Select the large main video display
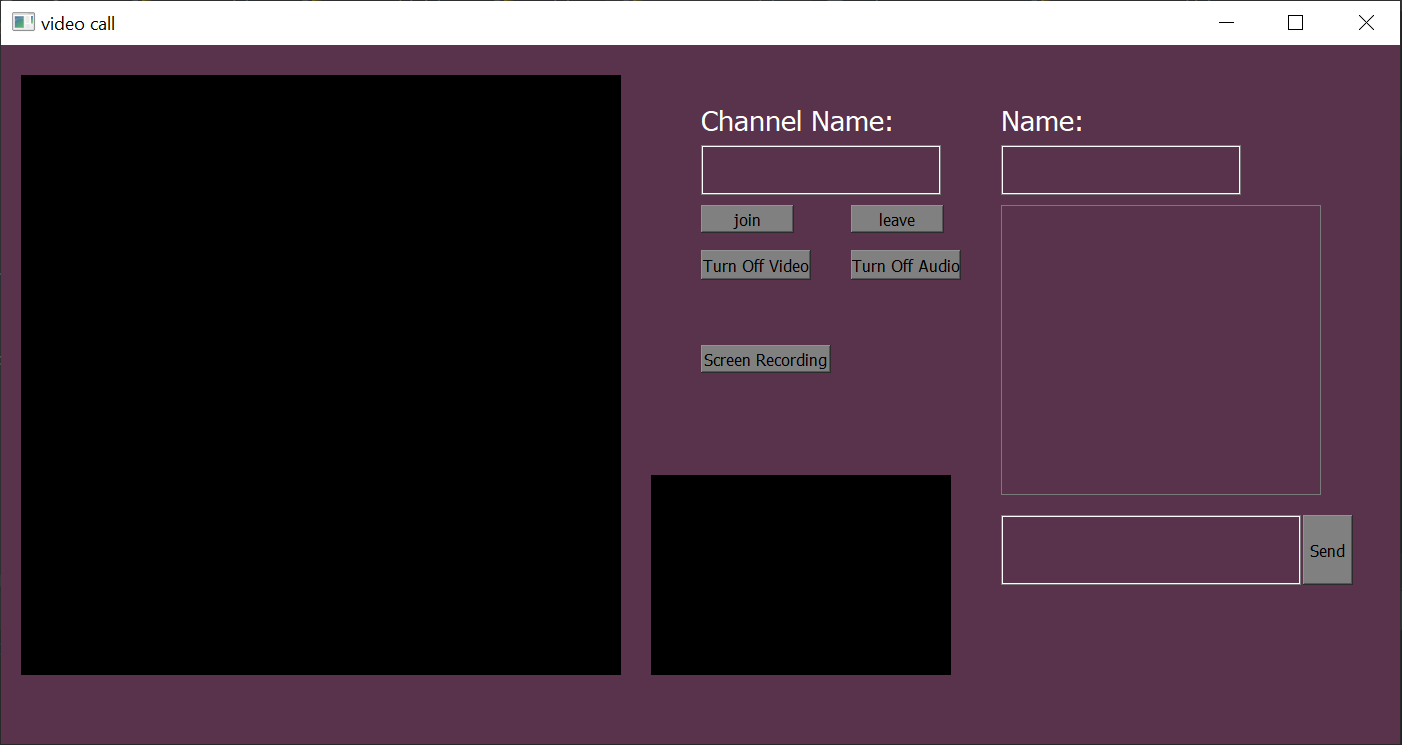1402x745 pixels. pos(320,374)
